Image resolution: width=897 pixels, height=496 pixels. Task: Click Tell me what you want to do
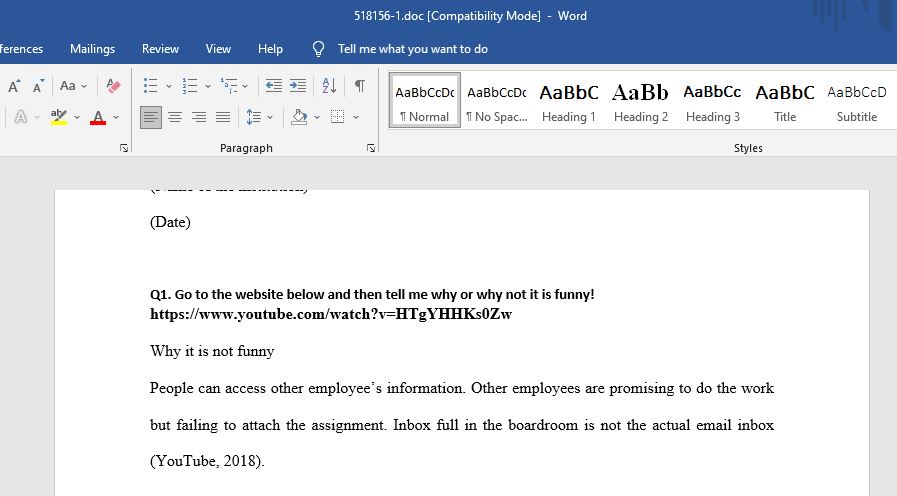[412, 49]
